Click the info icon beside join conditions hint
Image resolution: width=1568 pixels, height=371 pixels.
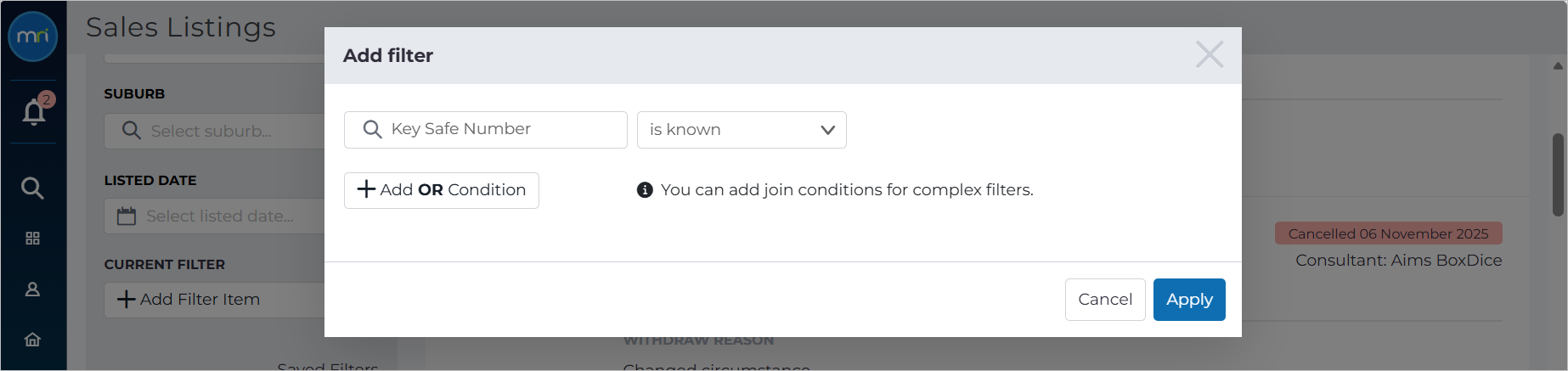(x=645, y=190)
